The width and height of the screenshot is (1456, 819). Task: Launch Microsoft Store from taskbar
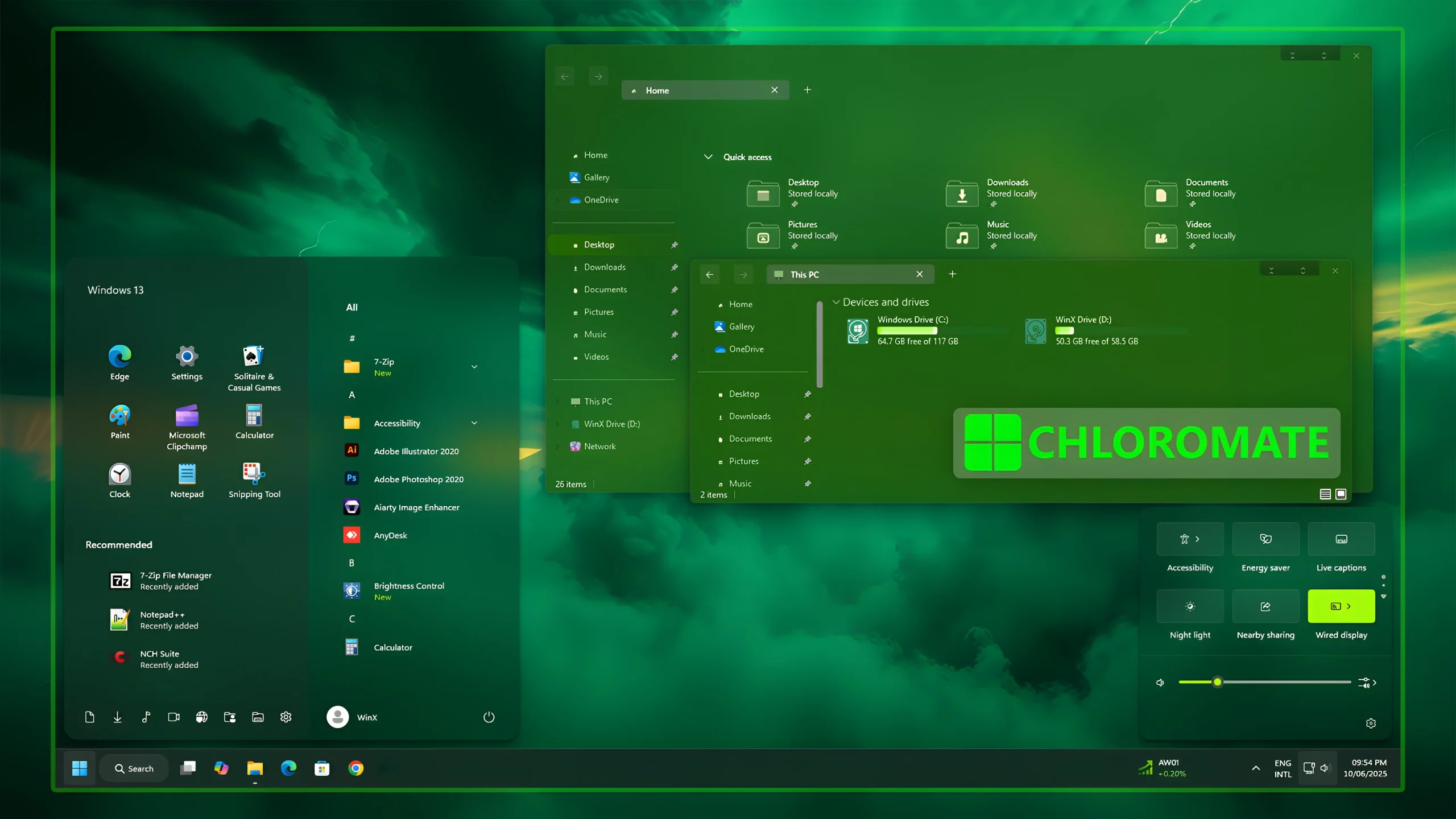[322, 768]
